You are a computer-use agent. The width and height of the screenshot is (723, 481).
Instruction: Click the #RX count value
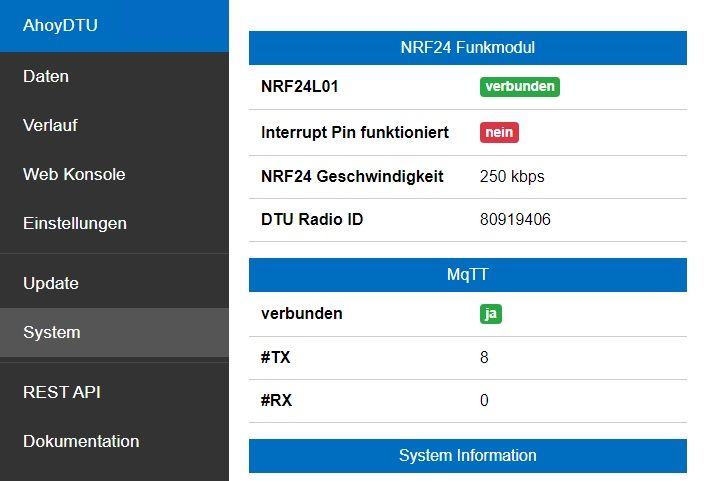(x=484, y=401)
